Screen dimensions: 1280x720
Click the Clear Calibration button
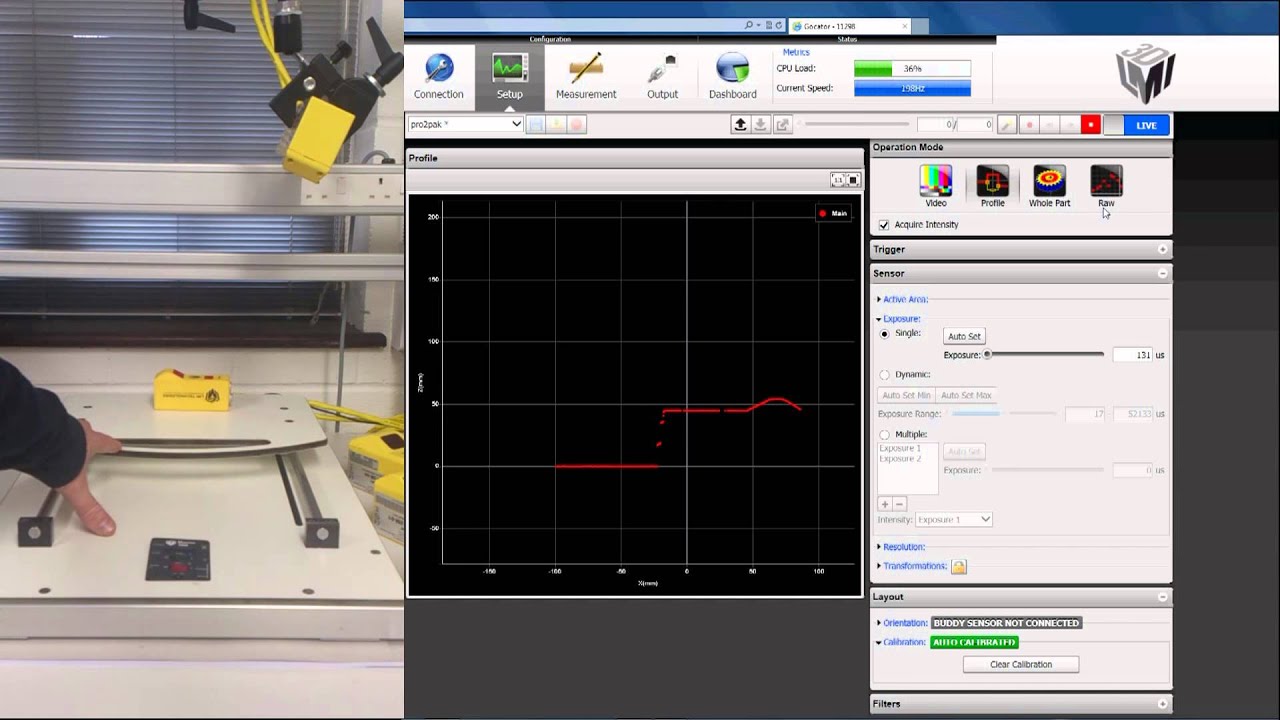pos(1021,664)
